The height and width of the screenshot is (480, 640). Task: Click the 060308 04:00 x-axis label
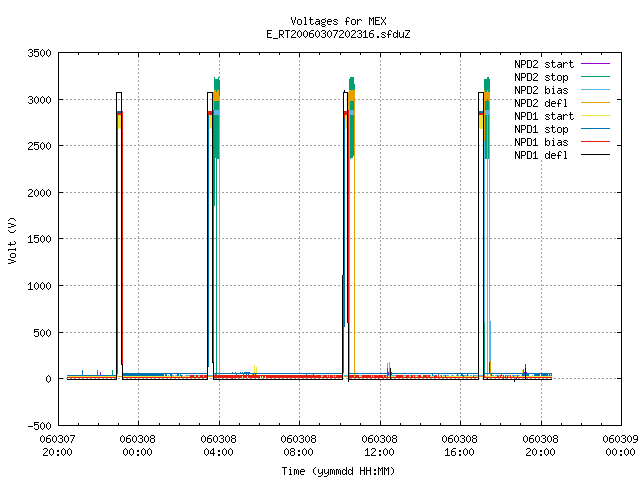[x=218, y=446]
